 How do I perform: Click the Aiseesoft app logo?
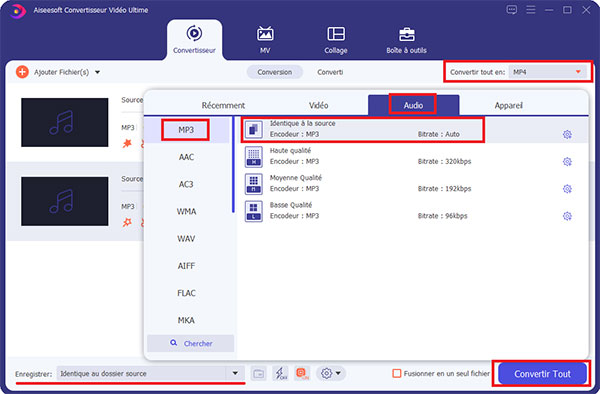coord(17,11)
